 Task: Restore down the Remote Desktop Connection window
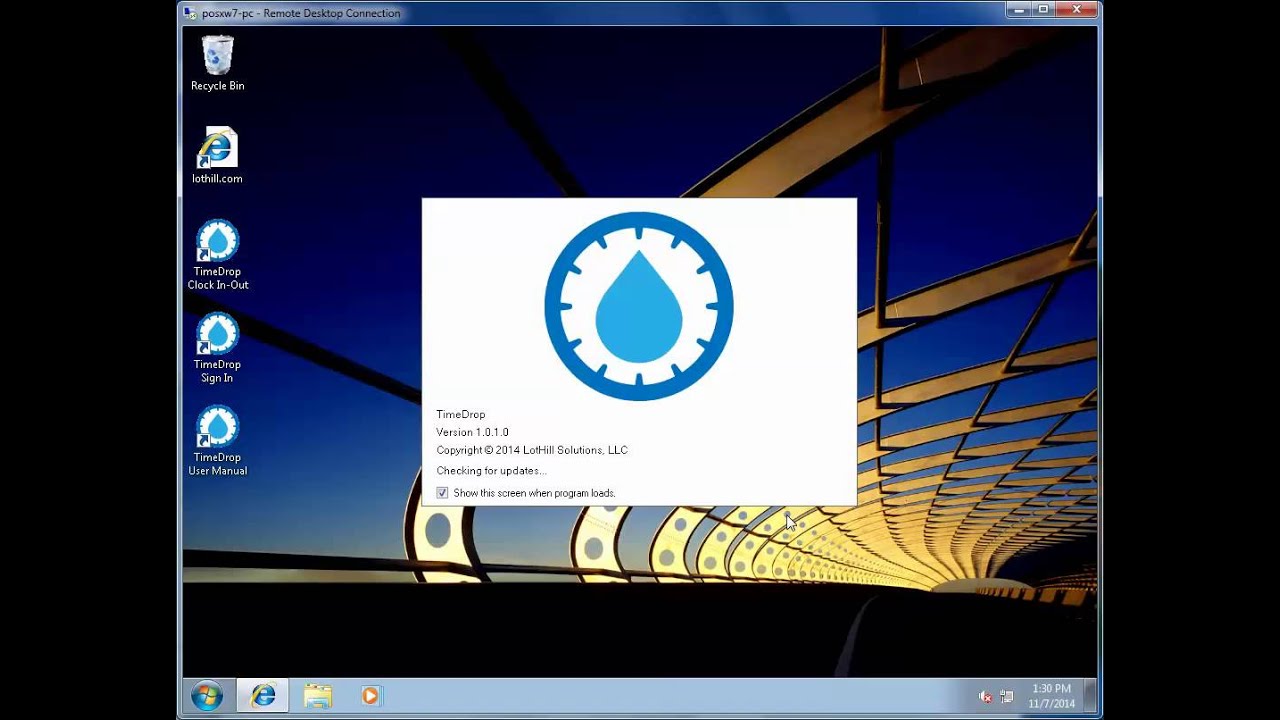click(1044, 10)
